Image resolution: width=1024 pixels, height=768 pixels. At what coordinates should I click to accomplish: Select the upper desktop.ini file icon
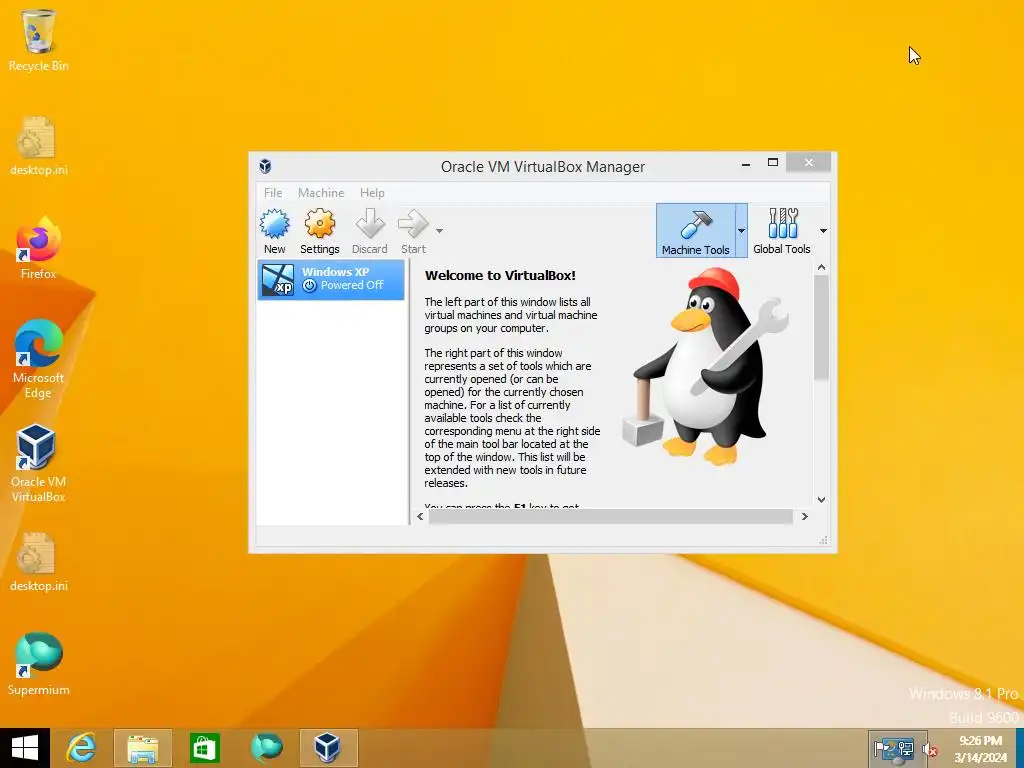(39, 146)
